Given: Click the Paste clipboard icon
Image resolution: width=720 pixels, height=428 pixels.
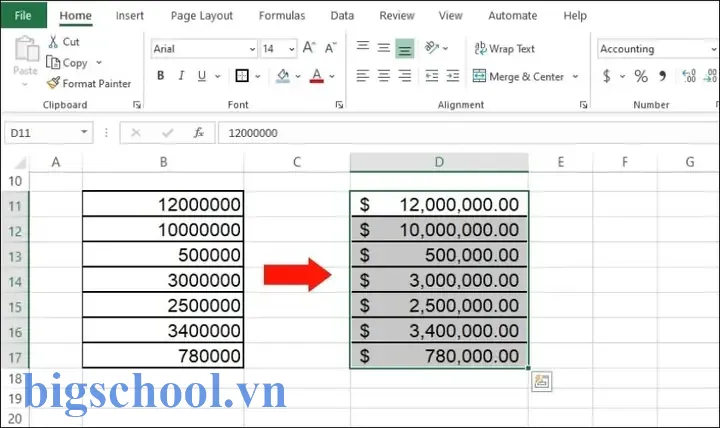Looking at the screenshot, I should [x=26, y=49].
